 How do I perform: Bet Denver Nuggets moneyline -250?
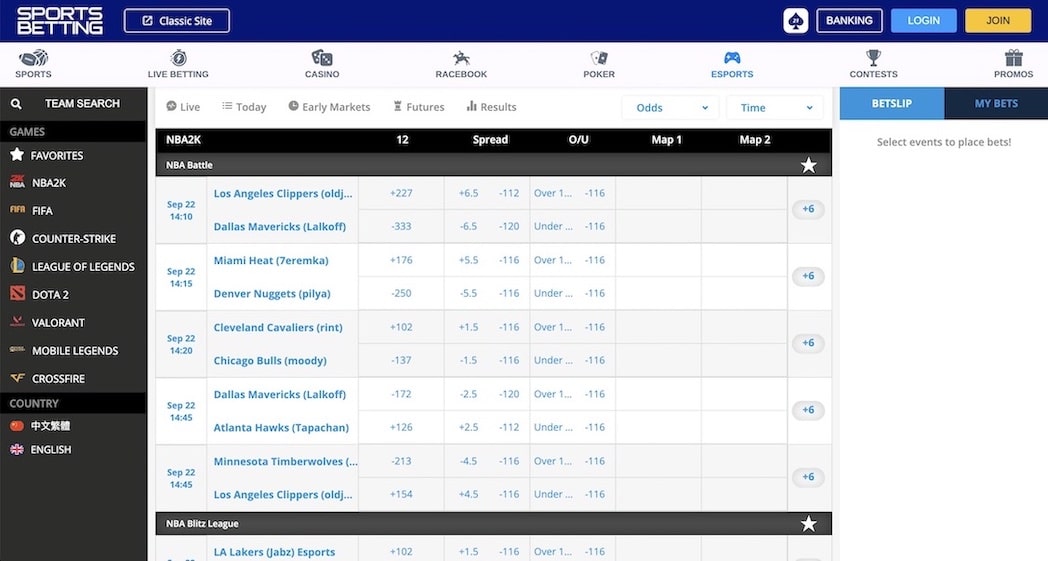click(x=401, y=294)
